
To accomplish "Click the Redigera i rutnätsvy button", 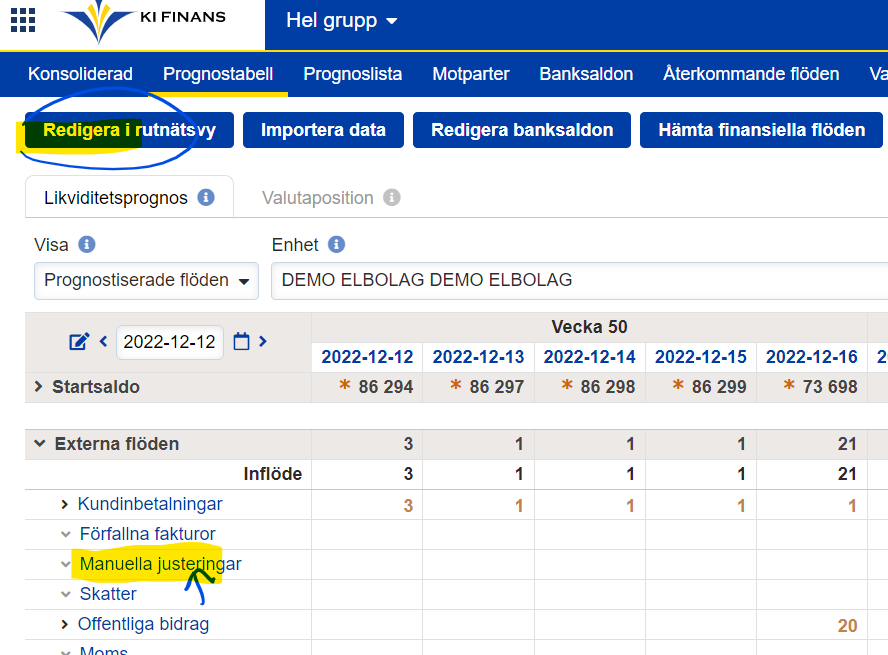I will (x=129, y=130).
